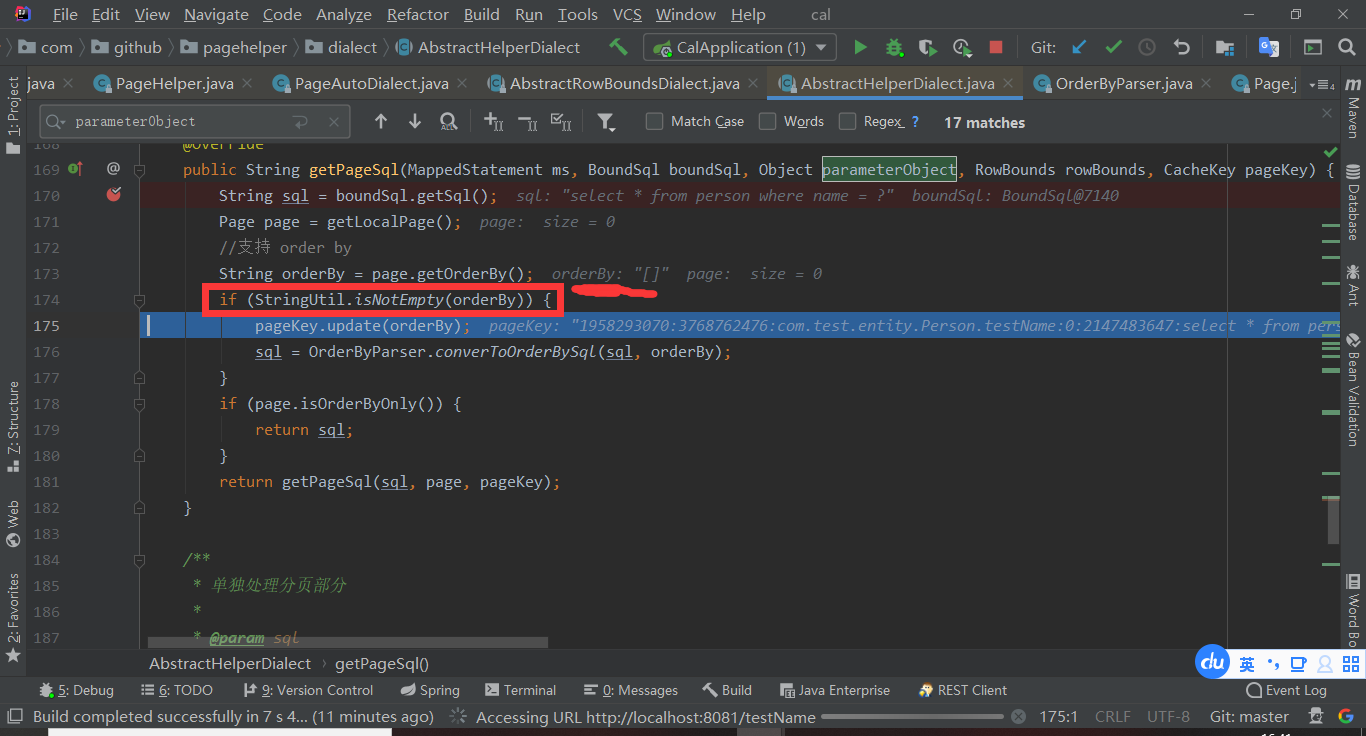Run with Coverage shield icon
The width and height of the screenshot is (1366, 736).
coord(928,47)
